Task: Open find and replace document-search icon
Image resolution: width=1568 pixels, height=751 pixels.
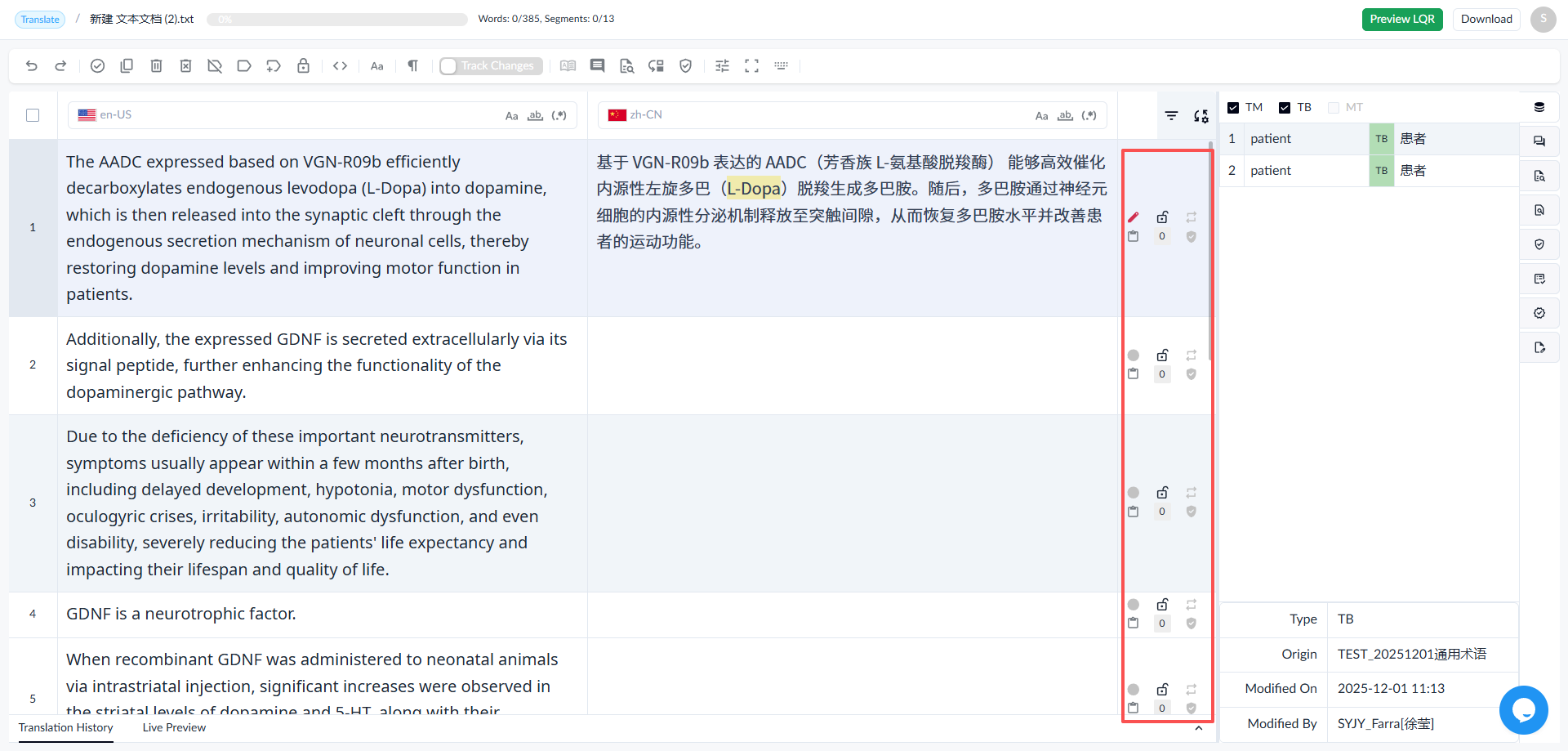Action: point(626,66)
